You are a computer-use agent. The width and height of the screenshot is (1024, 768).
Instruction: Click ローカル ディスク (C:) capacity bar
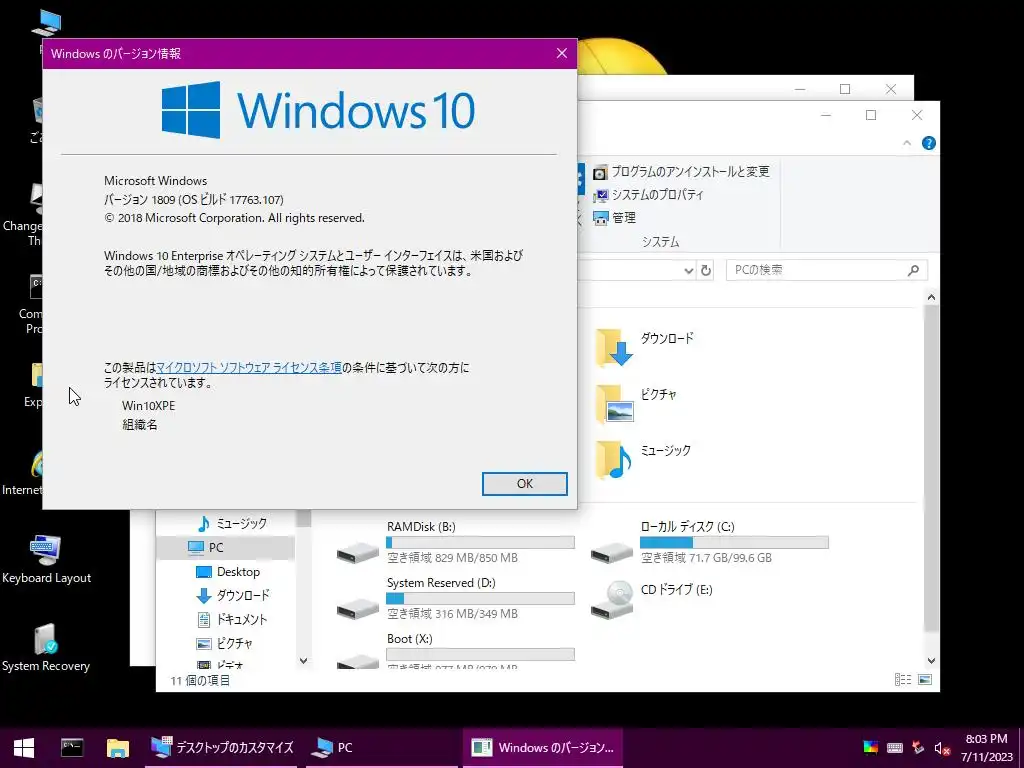click(x=734, y=543)
